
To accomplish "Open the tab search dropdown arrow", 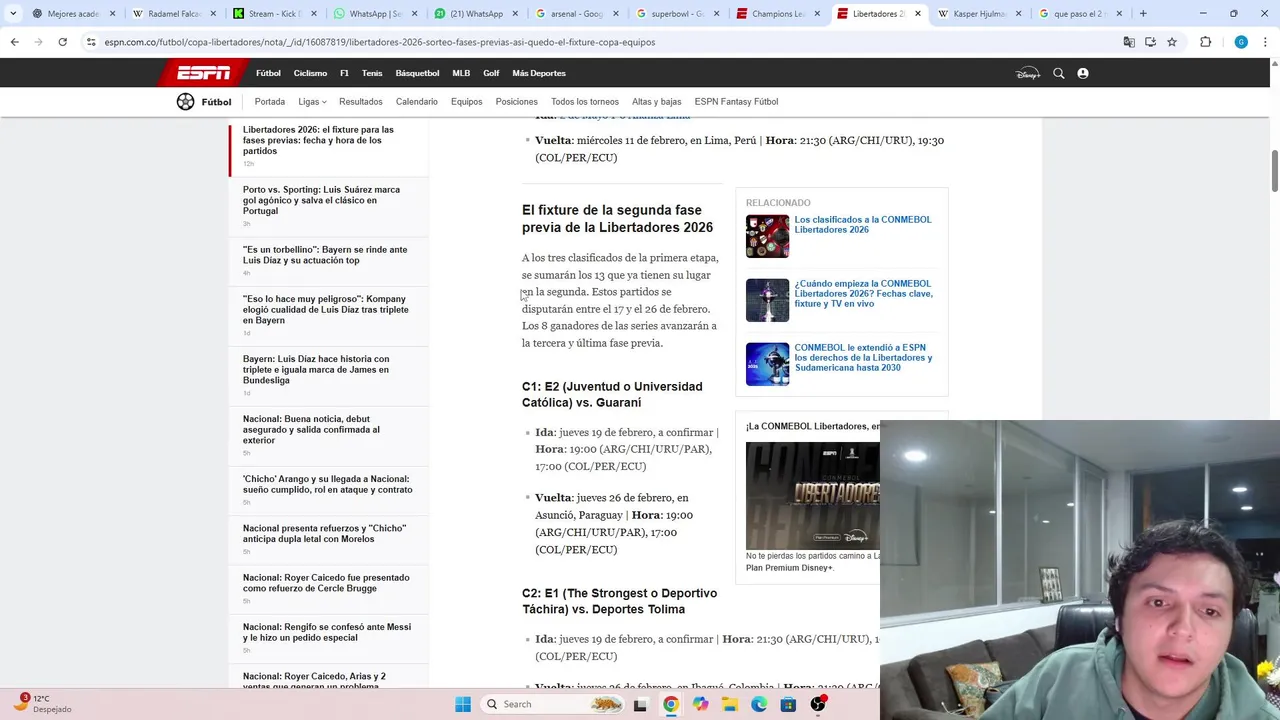I will click(13, 14).
